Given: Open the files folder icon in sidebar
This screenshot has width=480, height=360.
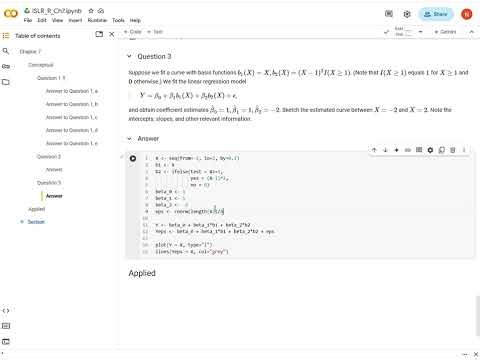Looking at the screenshot, I should coord(6,82).
